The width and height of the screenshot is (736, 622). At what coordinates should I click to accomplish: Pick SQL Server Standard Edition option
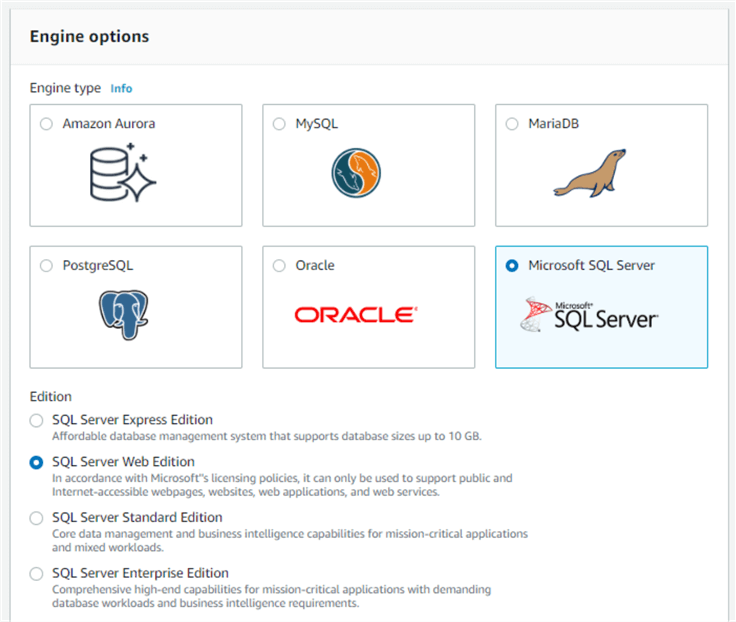[37, 518]
